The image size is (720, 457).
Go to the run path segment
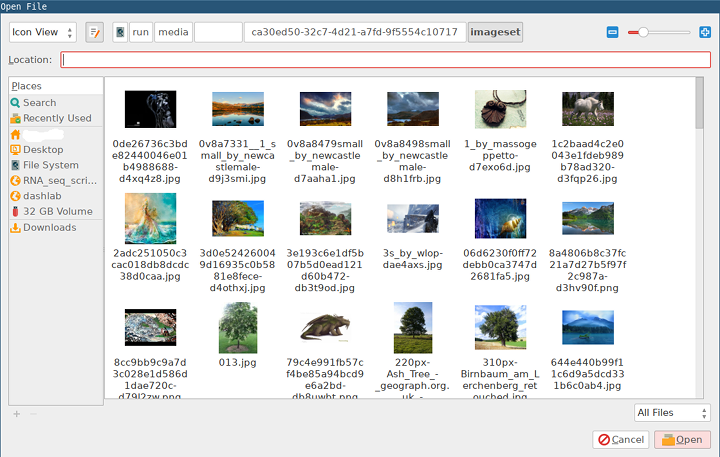[x=141, y=32]
